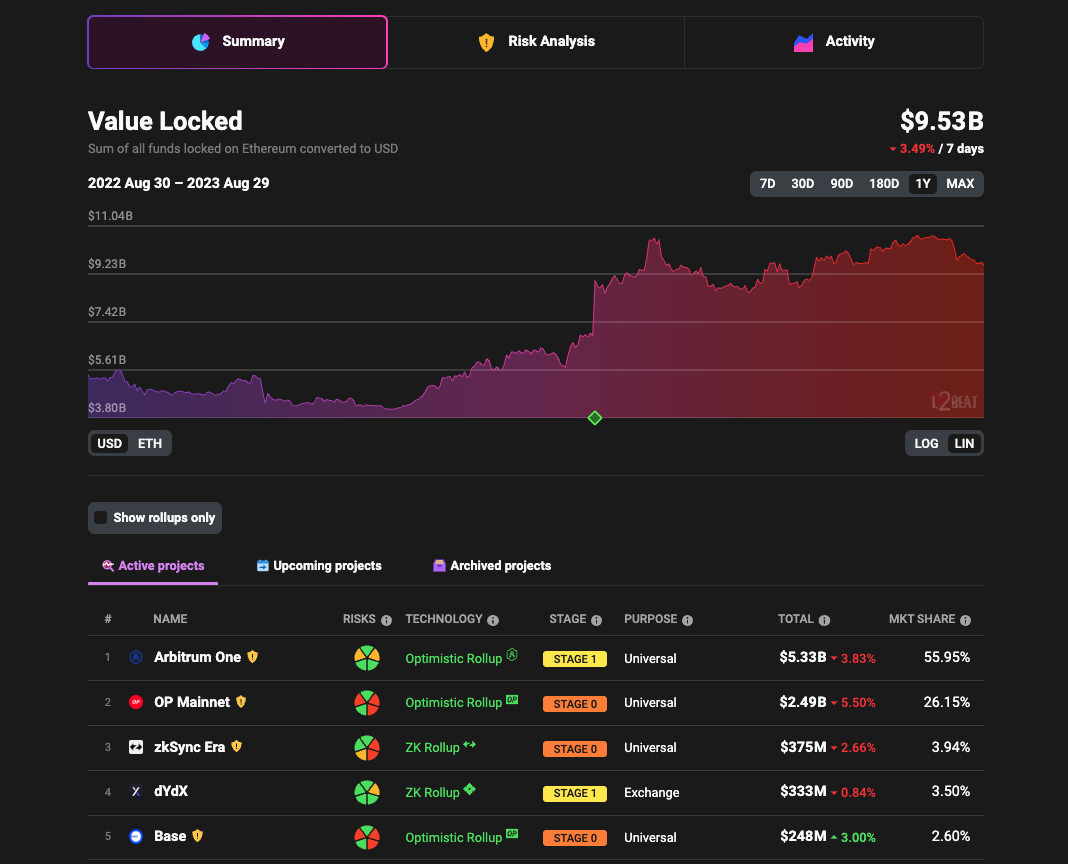Open the Arbitrum One project link
1068x864 pixels.
[x=197, y=657]
